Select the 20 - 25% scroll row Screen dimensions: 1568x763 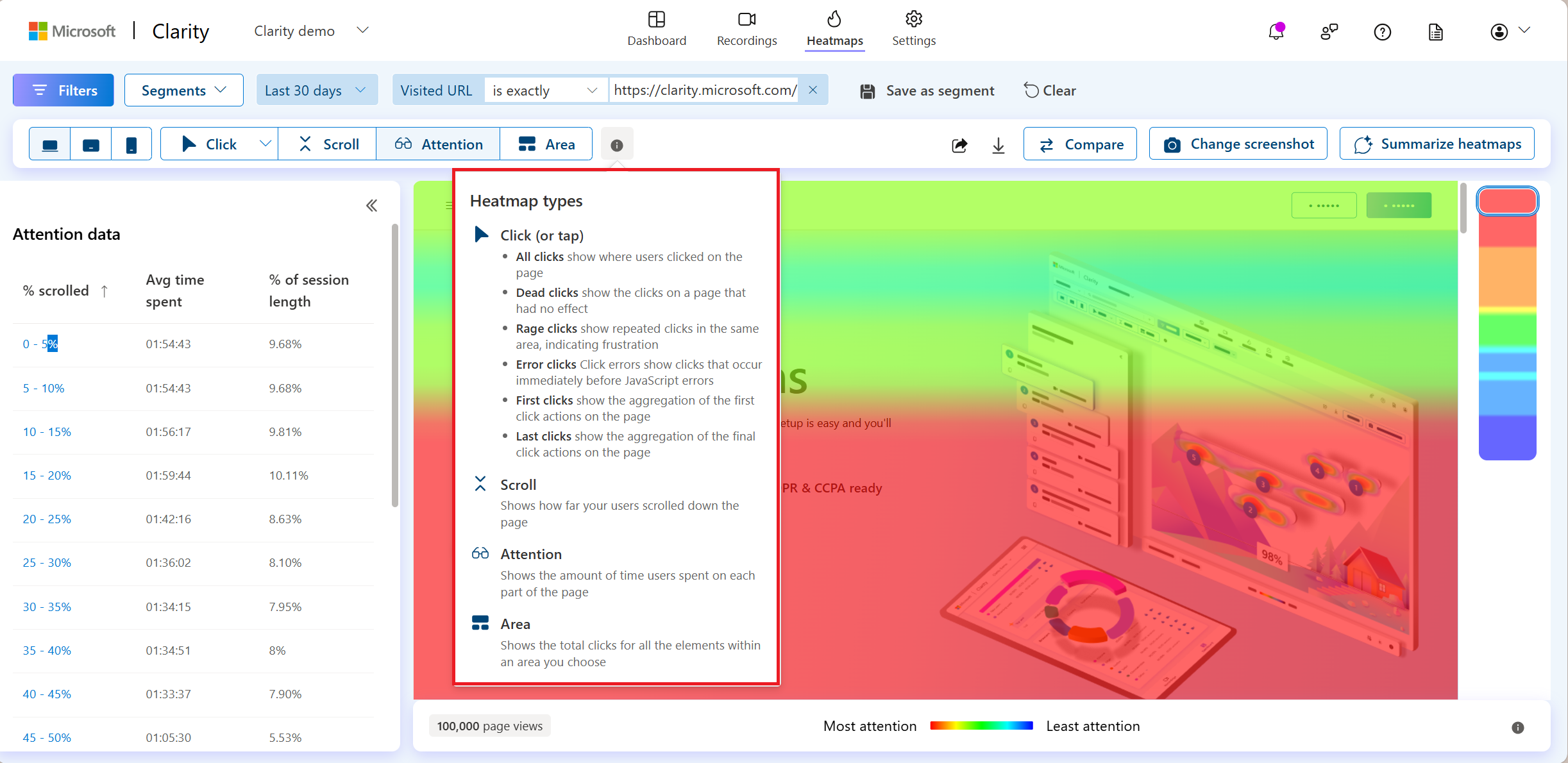[x=193, y=519]
